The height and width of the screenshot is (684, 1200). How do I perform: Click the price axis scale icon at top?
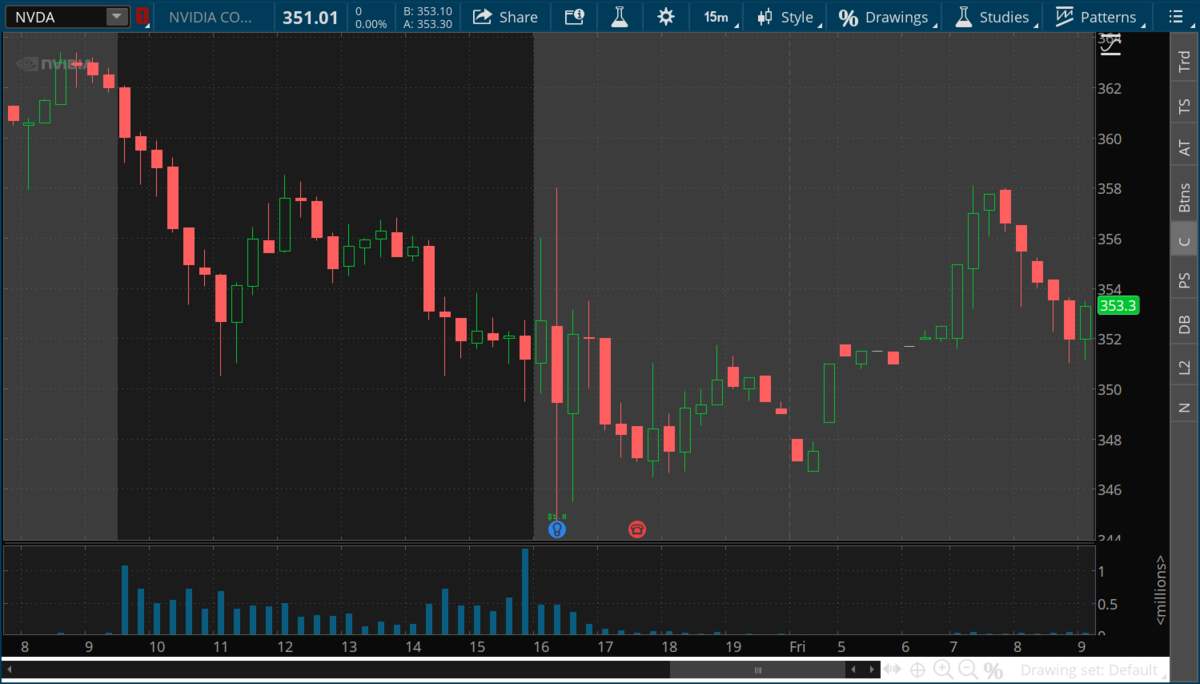[1110, 44]
